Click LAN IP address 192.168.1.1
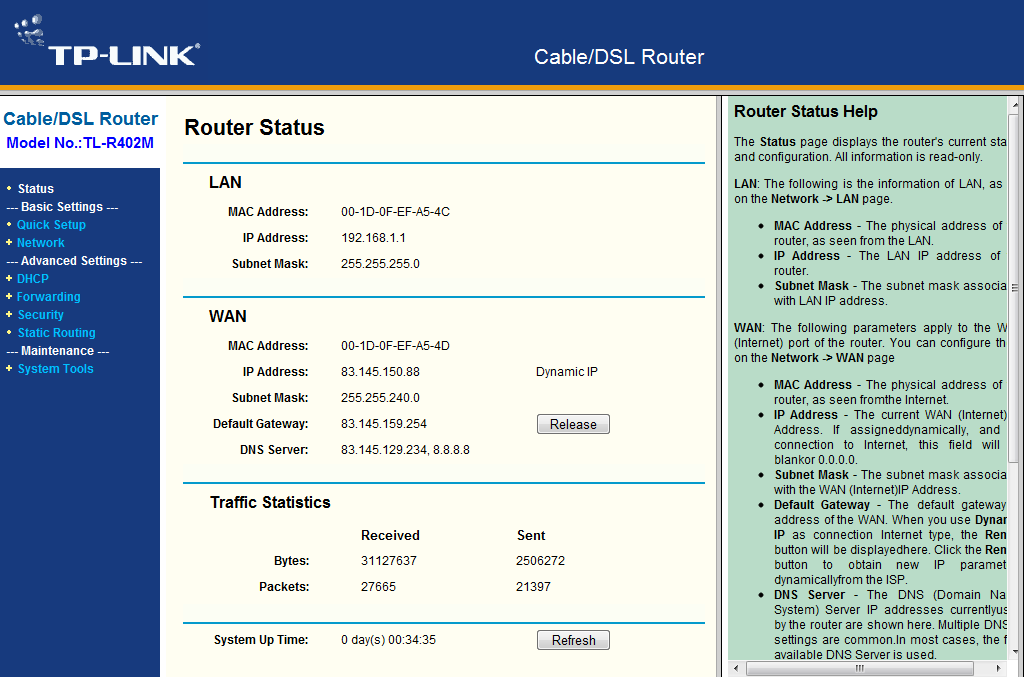 coord(373,238)
